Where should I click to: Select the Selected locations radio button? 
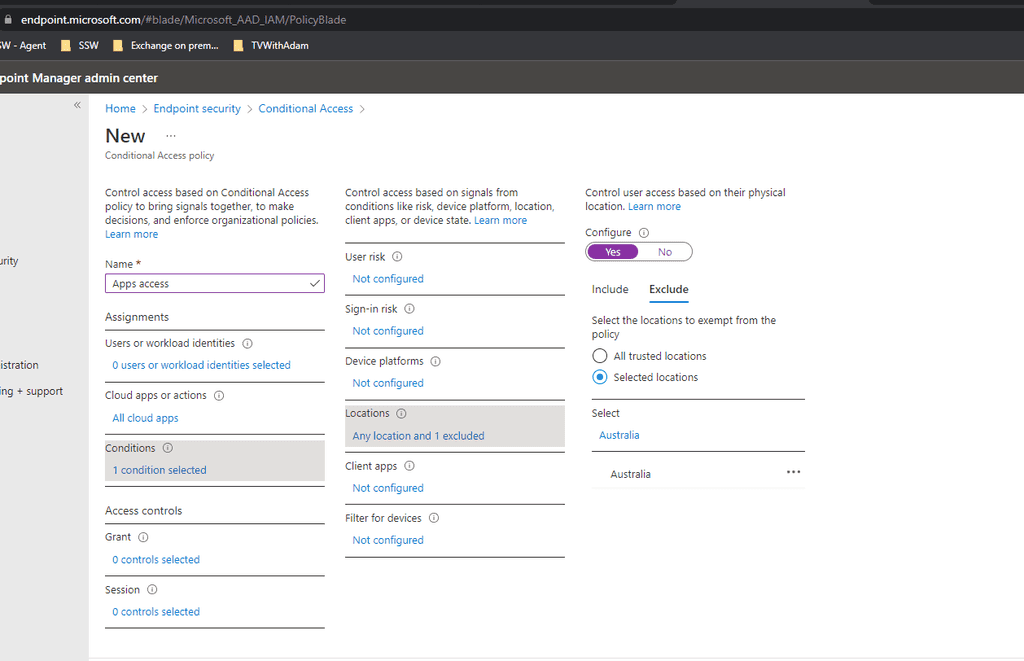[599, 377]
